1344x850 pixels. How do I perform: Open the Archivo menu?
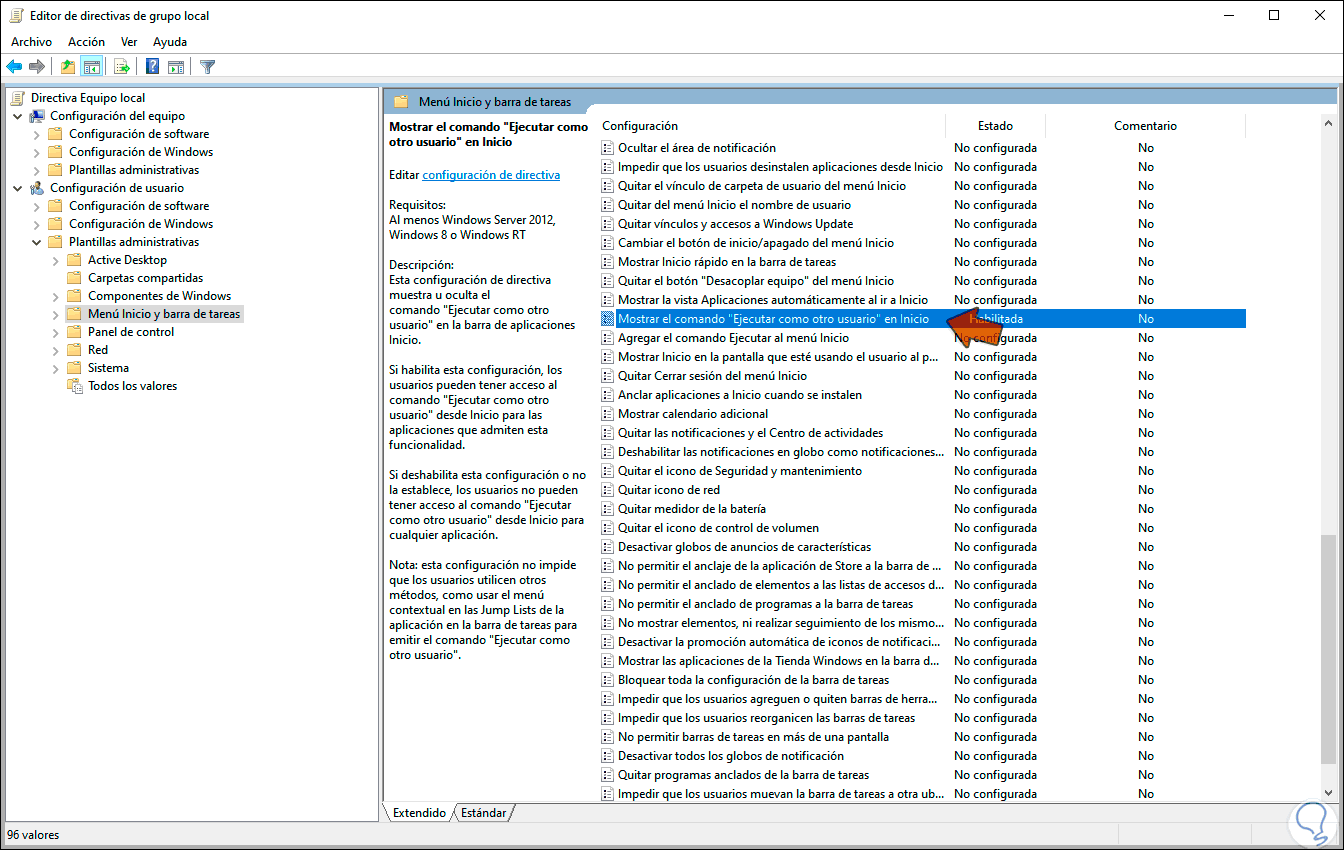pyautogui.click(x=31, y=42)
